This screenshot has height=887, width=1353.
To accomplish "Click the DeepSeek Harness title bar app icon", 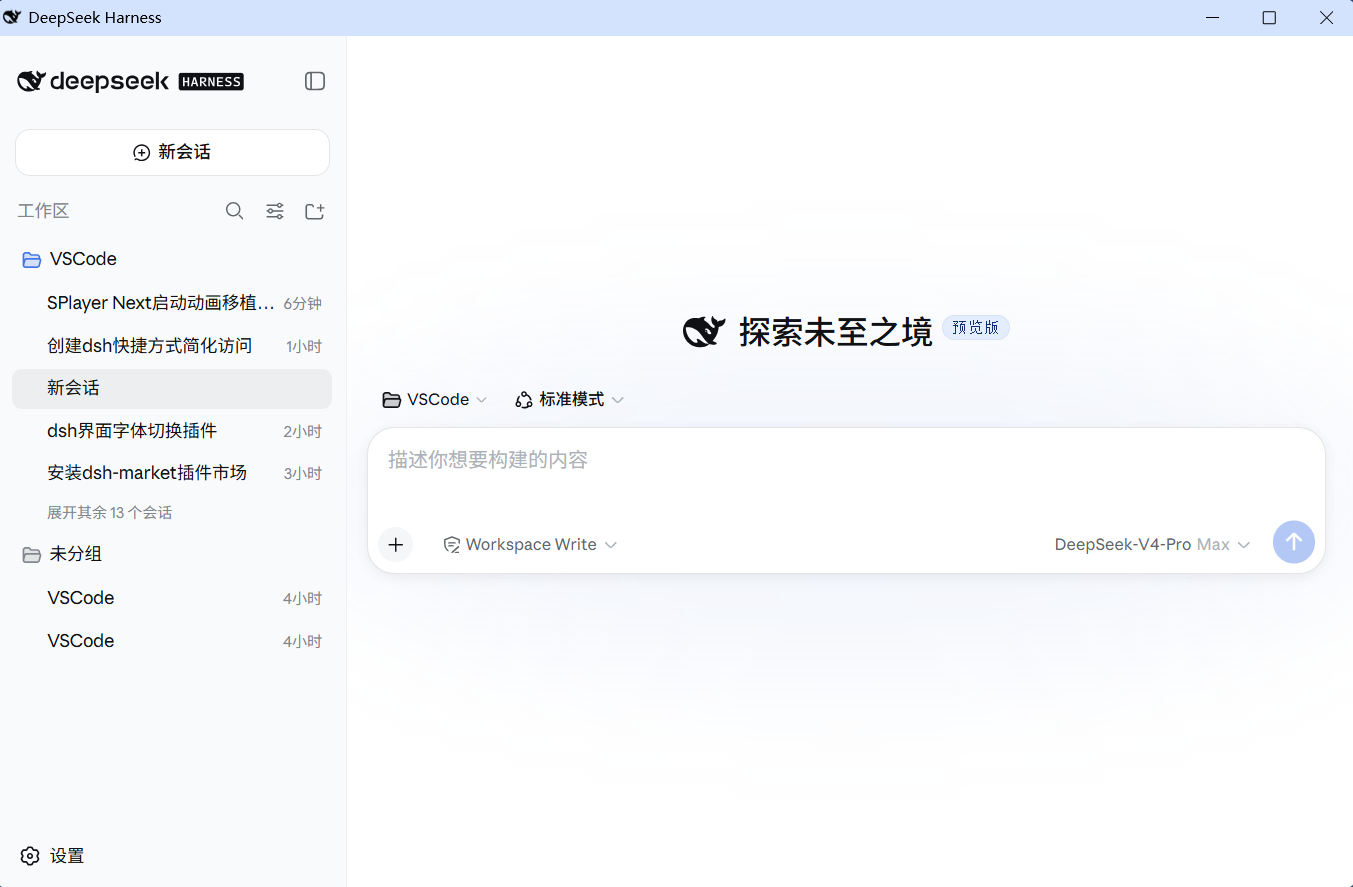I will pyautogui.click(x=13, y=17).
